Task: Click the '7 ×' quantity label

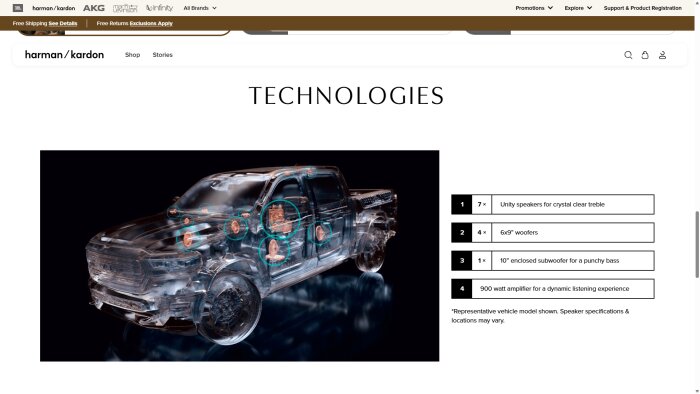Action: point(482,204)
